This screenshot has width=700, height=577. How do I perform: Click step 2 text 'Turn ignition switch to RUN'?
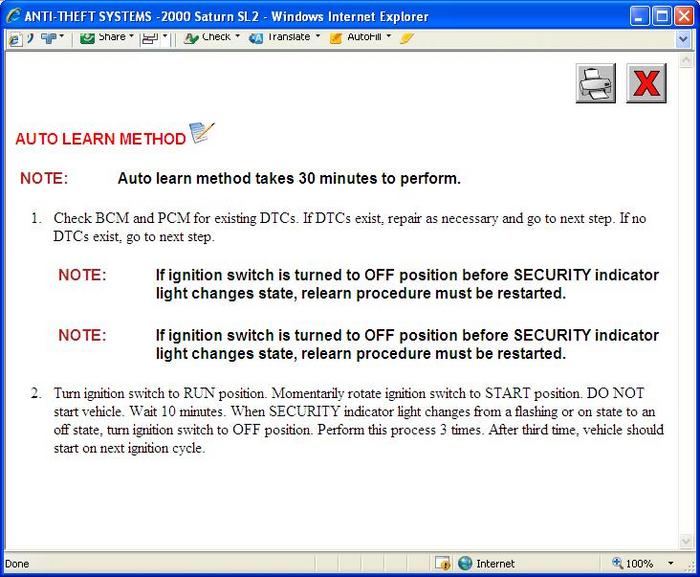click(134, 393)
